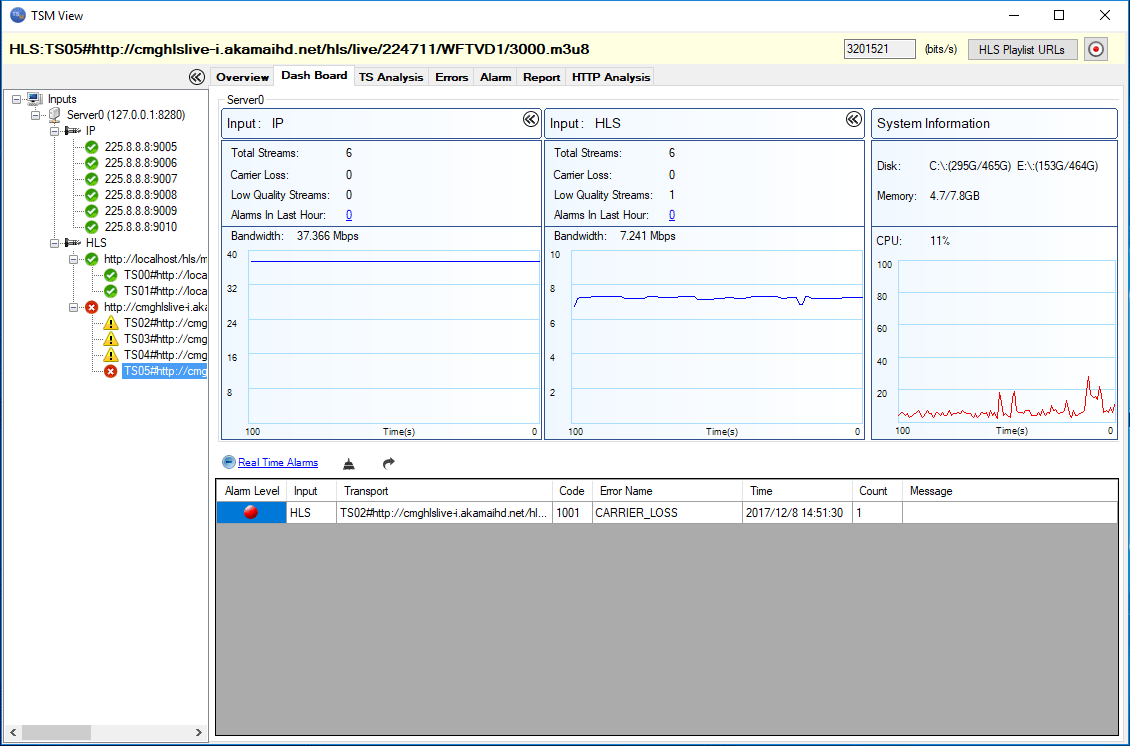Click the Server0 computer icon in the tree
Screen dimensions: 1130x746
coord(52,115)
